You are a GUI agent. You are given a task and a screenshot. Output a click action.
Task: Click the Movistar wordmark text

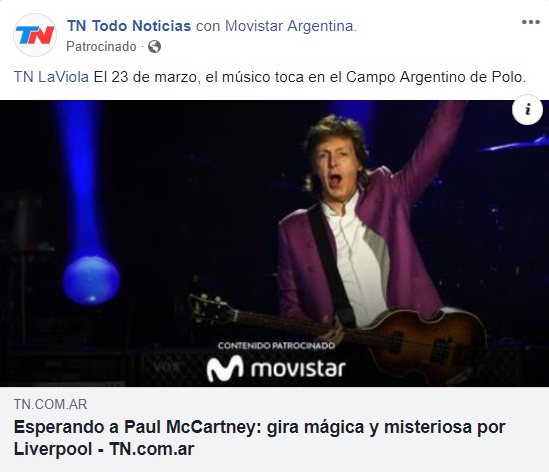click(298, 369)
